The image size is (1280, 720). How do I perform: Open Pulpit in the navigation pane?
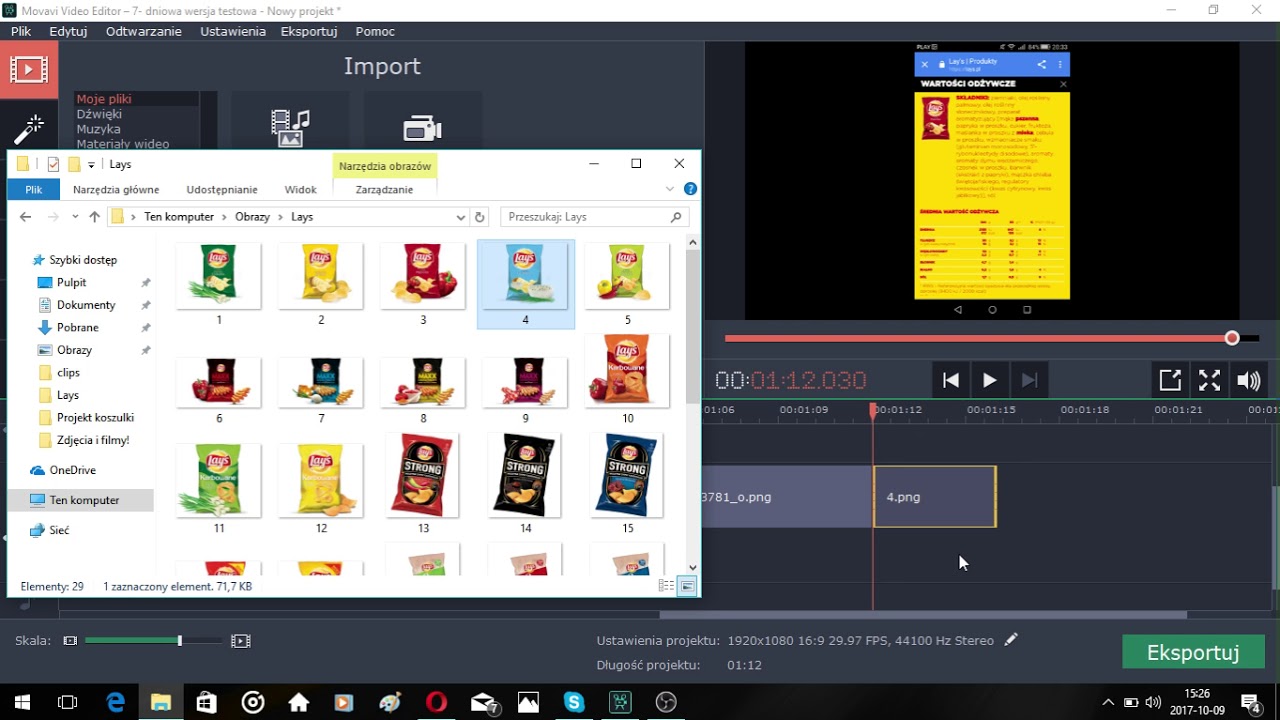[72, 283]
